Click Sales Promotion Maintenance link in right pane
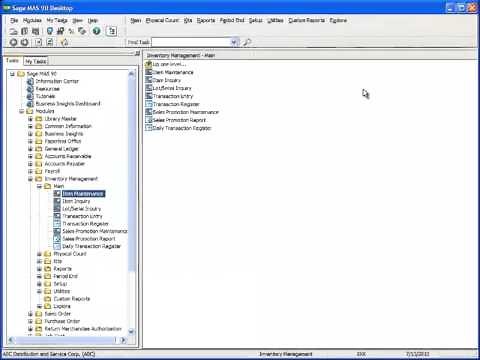This screenshot has width=480, height=360. point(186,112)
